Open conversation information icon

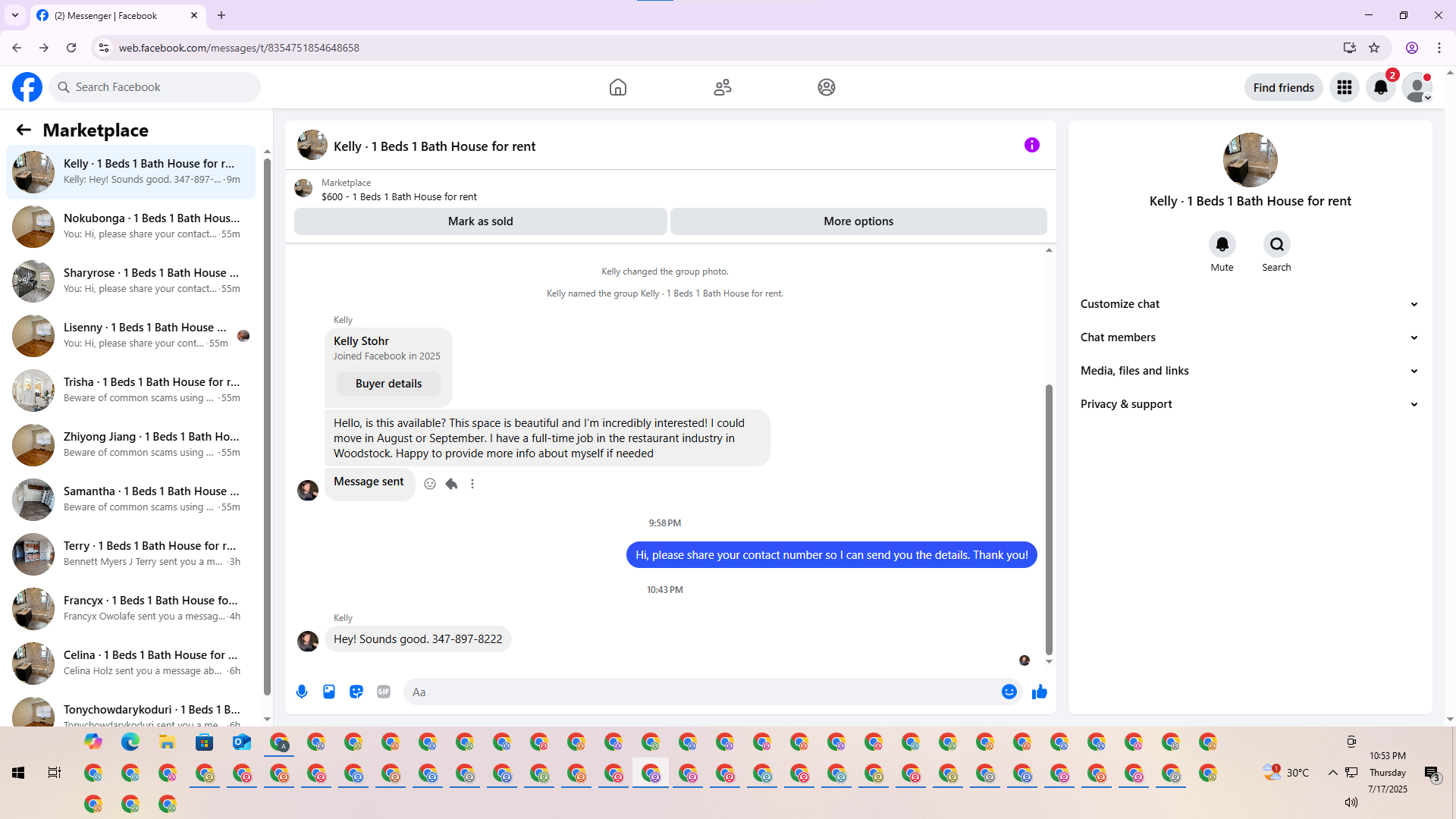1032,145
